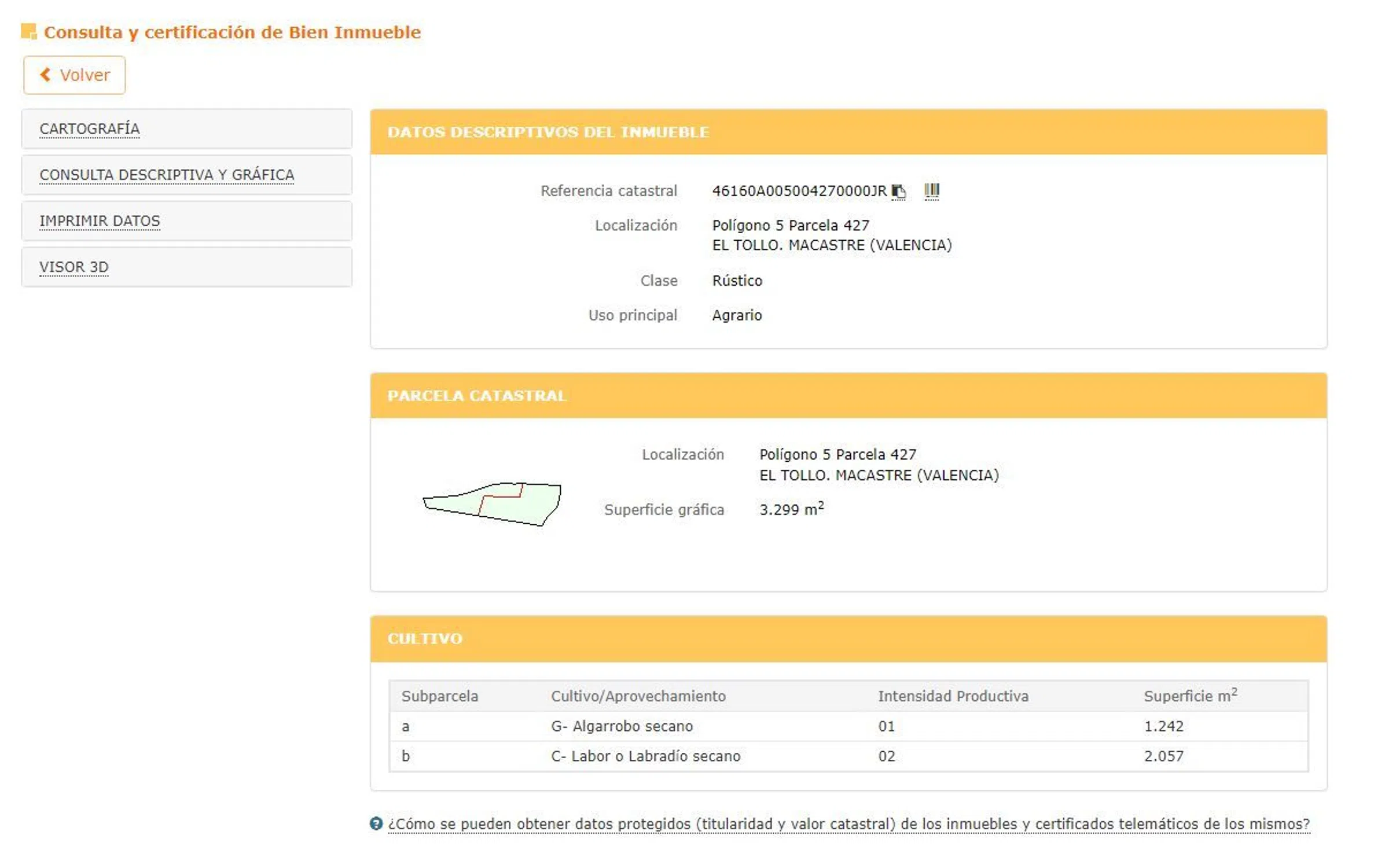The height and width of the screenshot is (868, 1385).
Task: Copy the cadastral reference to clipboard
Action: click(898, 191)
